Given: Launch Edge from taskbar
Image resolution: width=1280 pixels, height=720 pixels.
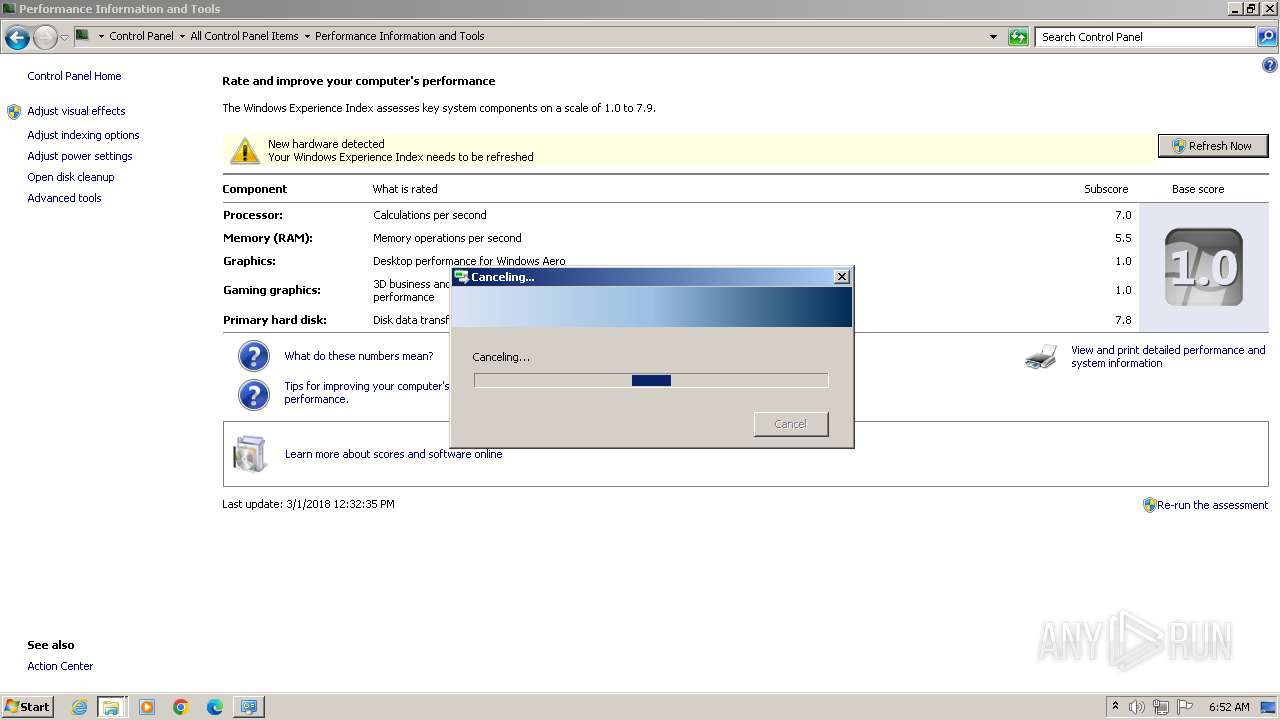Looking at the screenshot, I should [x=215, y=707].
